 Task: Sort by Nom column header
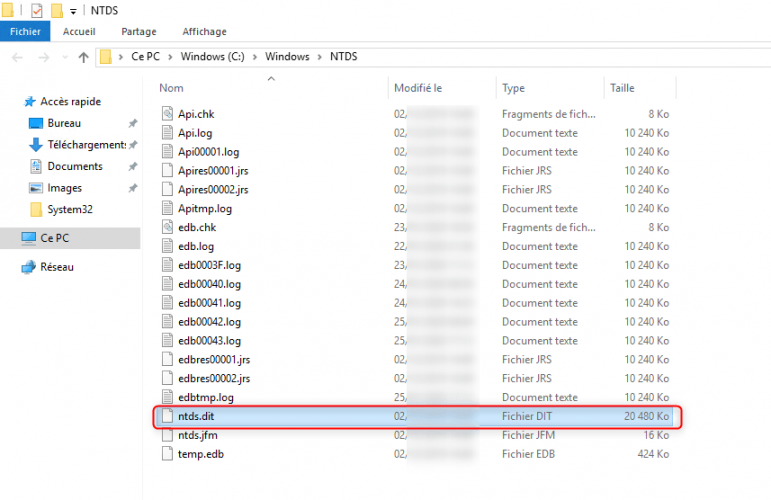(x=172, y=88)
